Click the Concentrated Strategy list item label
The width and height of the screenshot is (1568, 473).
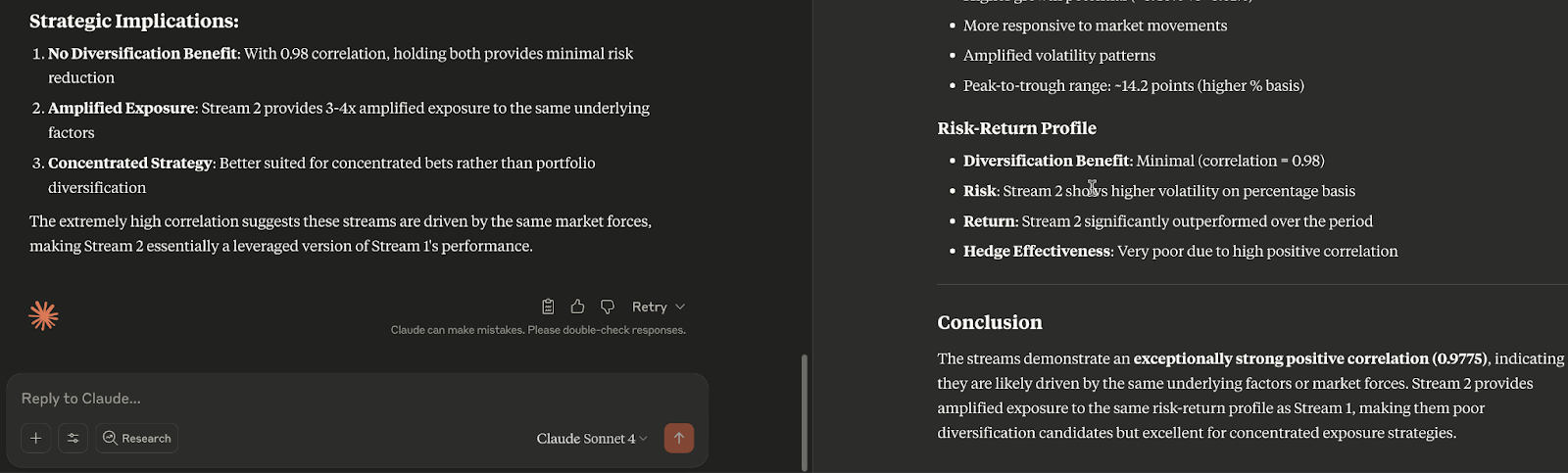(x=130, y=163)
